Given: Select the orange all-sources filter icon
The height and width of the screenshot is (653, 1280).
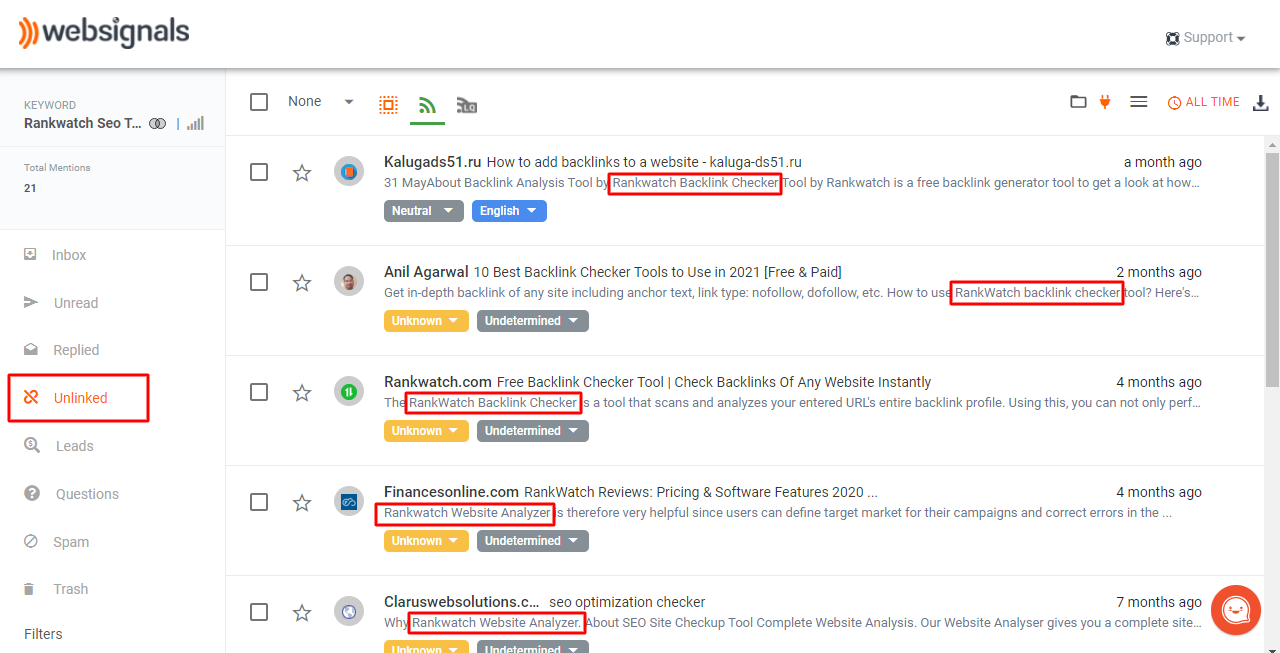Looking at the screenshot, I should [388, 105].
